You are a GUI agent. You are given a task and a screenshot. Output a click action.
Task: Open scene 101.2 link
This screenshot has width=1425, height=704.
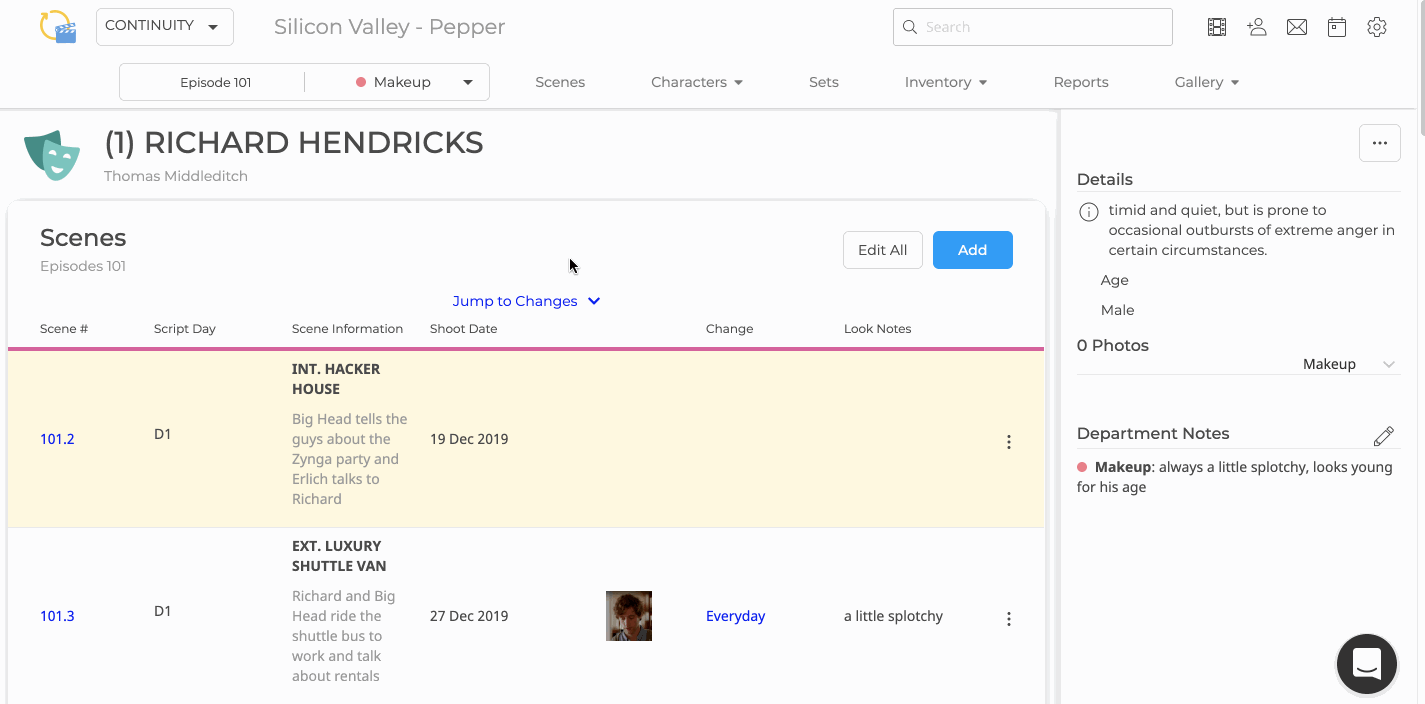pyautogui.click(x=57, y=439)
